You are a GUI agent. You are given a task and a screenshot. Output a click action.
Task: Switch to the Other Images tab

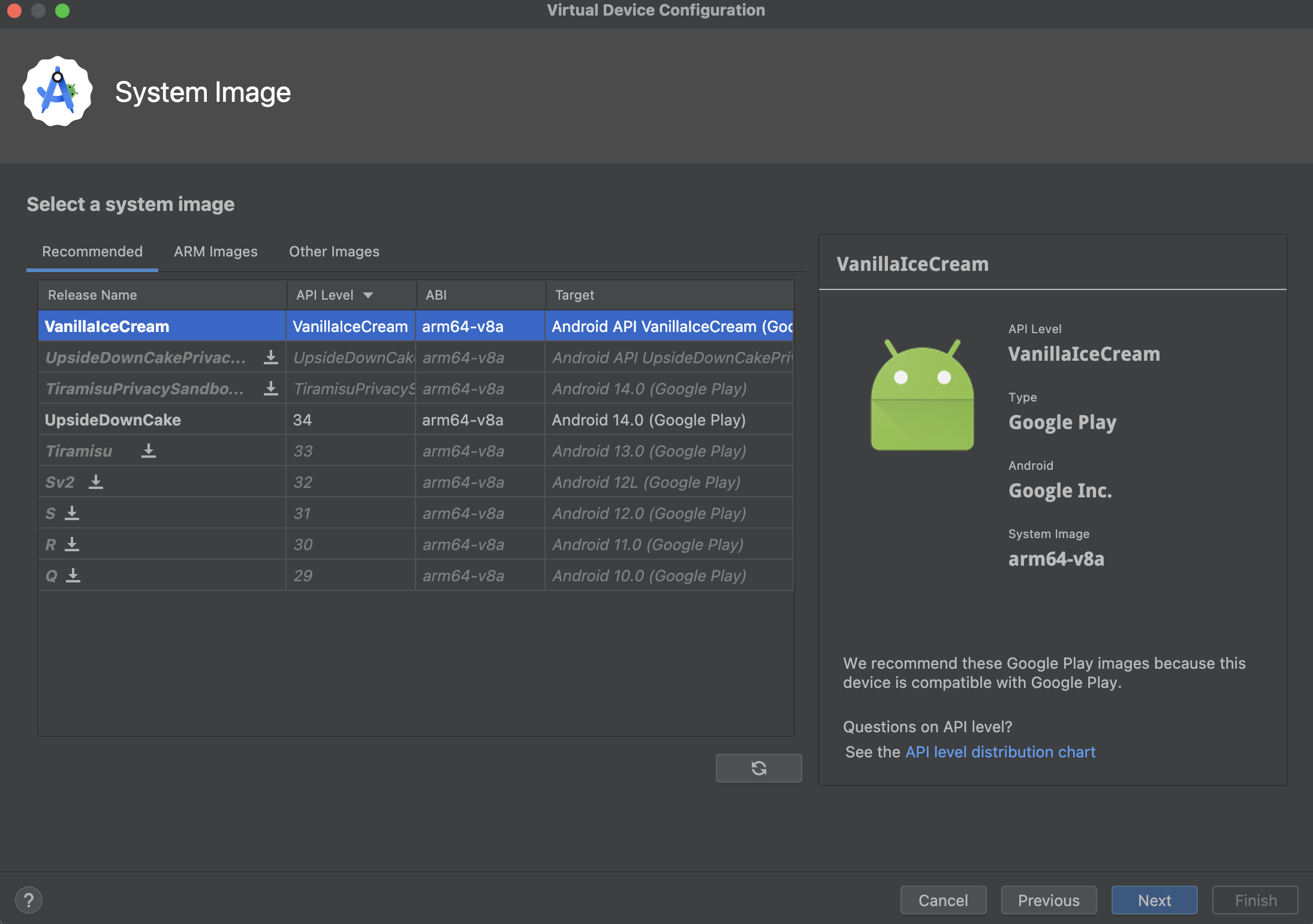pyautogui.click(x=334, y=251)
